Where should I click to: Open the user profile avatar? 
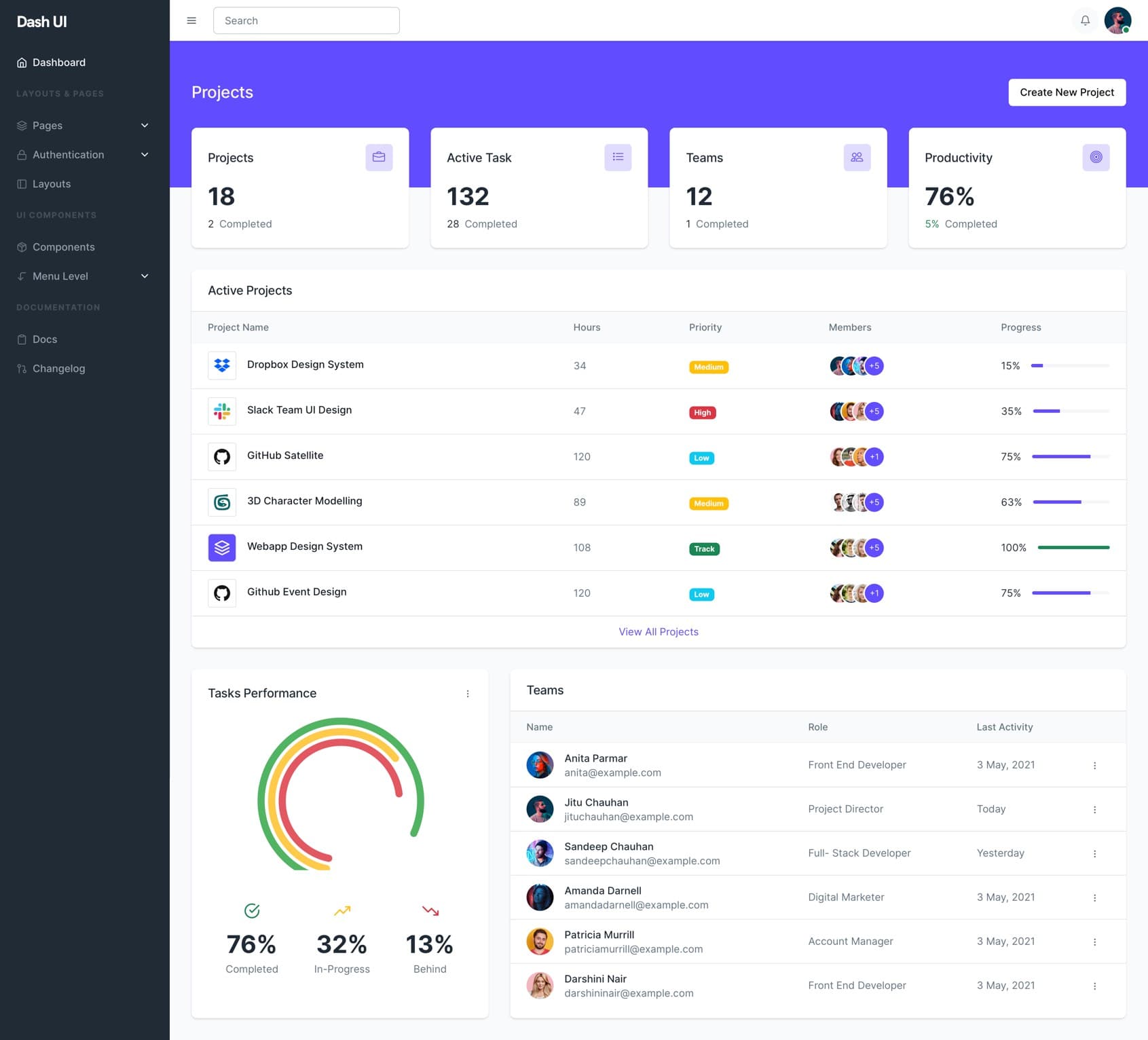click(x=1117, y=20)
